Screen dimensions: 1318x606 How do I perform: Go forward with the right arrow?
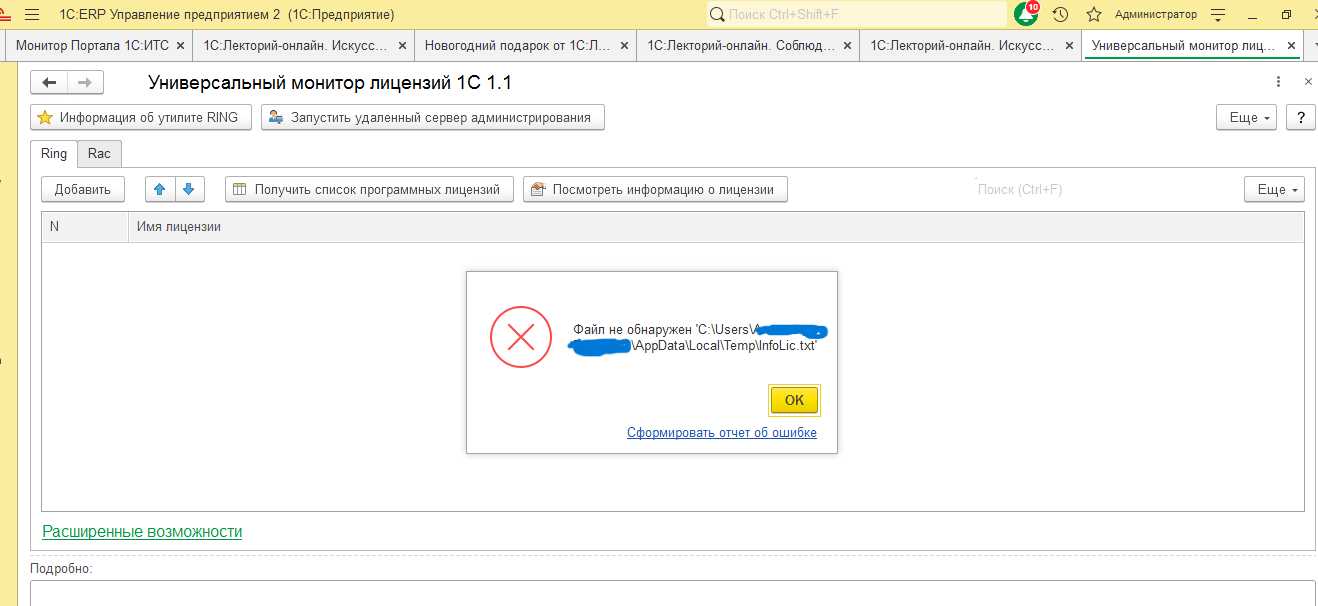tap(85, 83)
